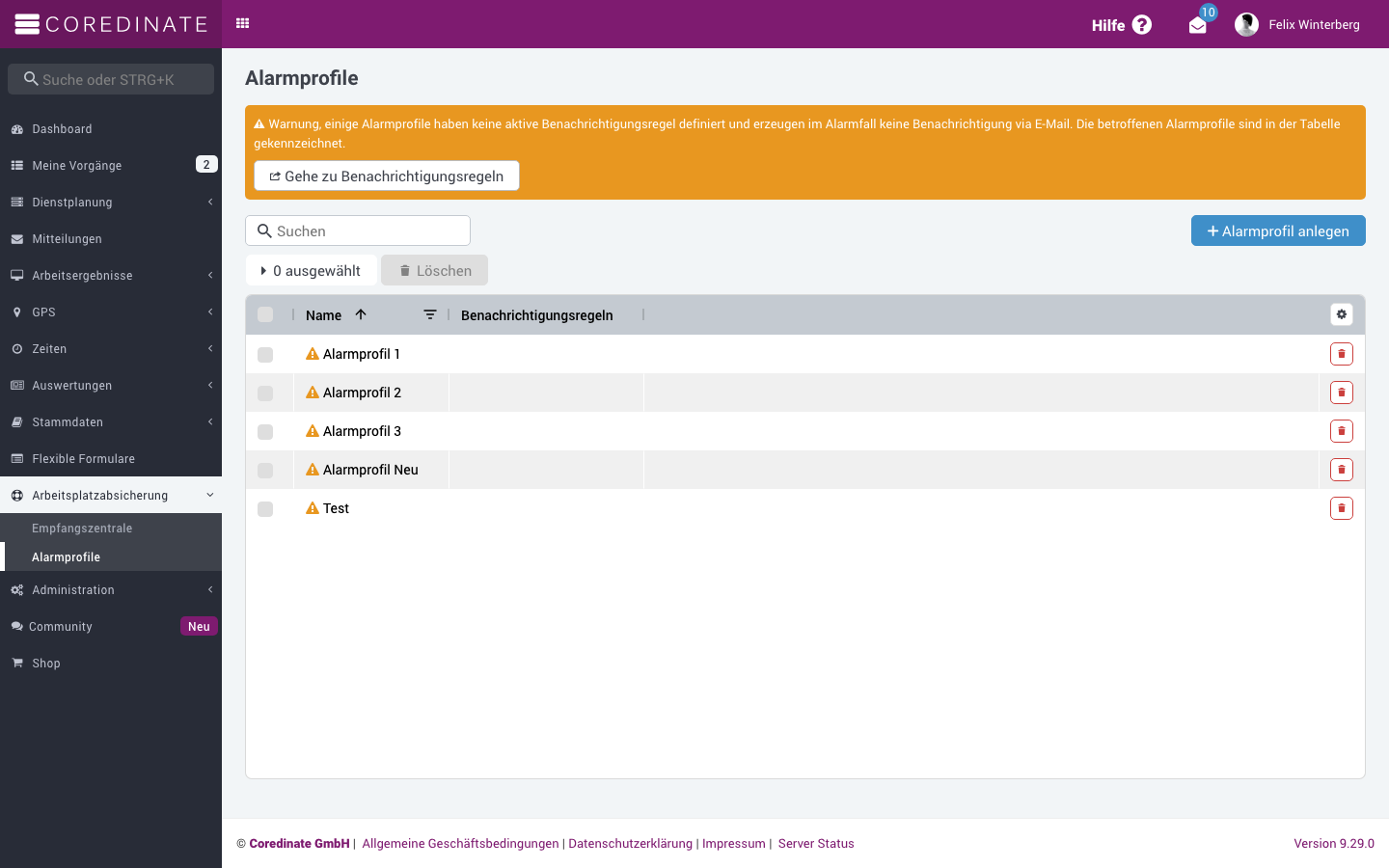The image size is (1389, 868).
Task: Open Allgemeine Geschäftsbedingungen link
Action: pyautogui.click(x=460, y=843)
